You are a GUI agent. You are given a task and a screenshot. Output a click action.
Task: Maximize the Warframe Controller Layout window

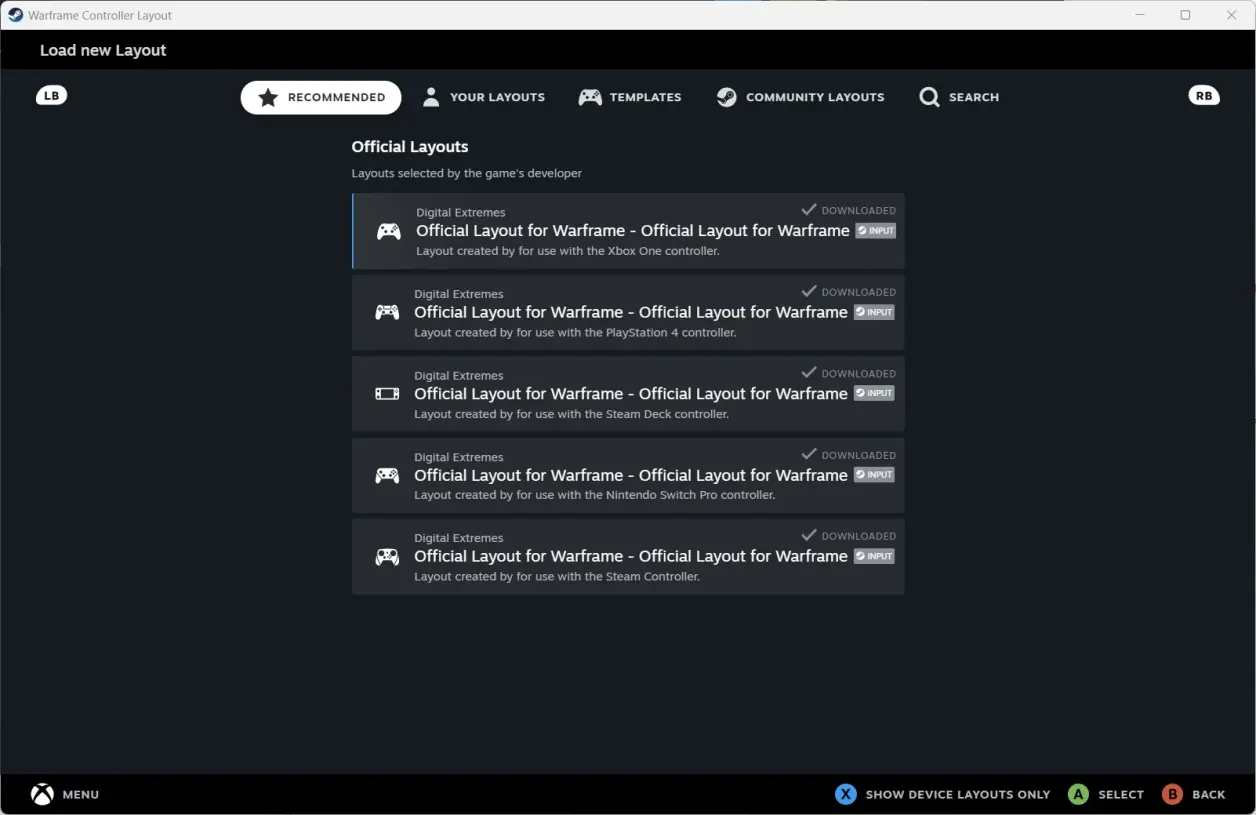coord(1185,15)
